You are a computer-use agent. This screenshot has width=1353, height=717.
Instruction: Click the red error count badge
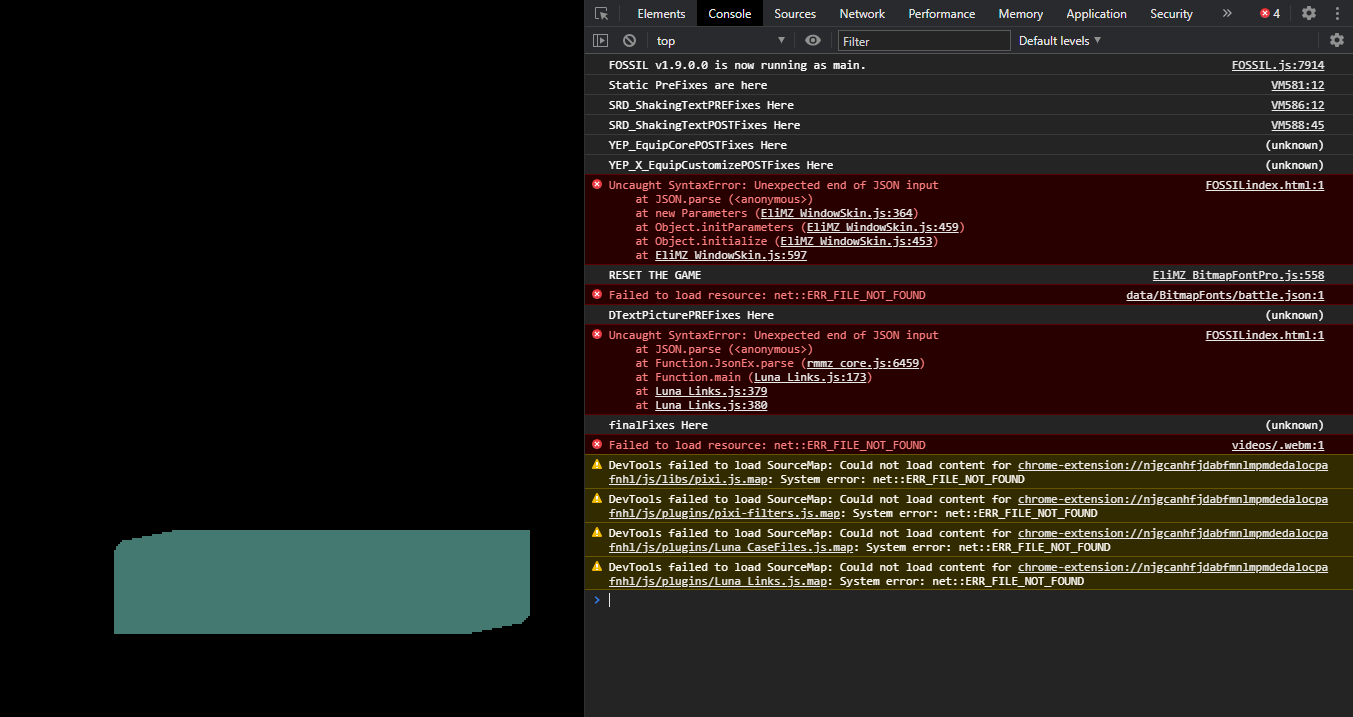tap(1270, 14)
